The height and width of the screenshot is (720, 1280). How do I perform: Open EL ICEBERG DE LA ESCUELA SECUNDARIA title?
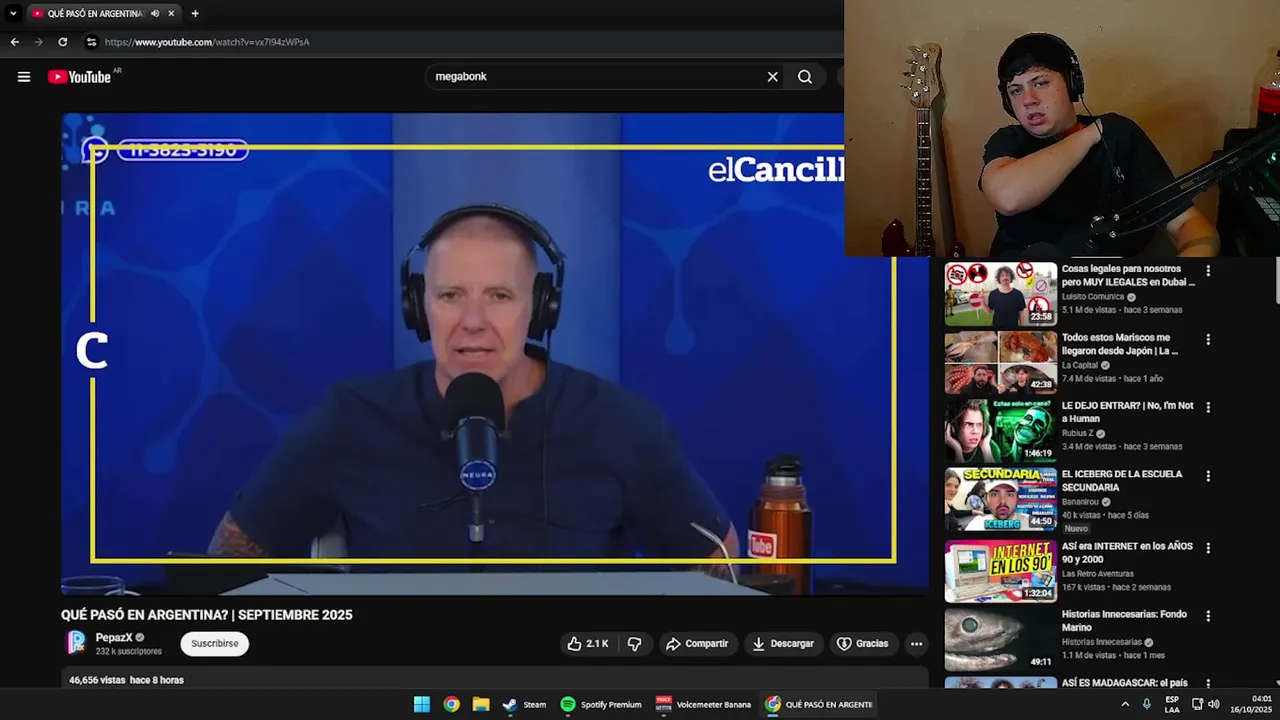click(1122, 481)
